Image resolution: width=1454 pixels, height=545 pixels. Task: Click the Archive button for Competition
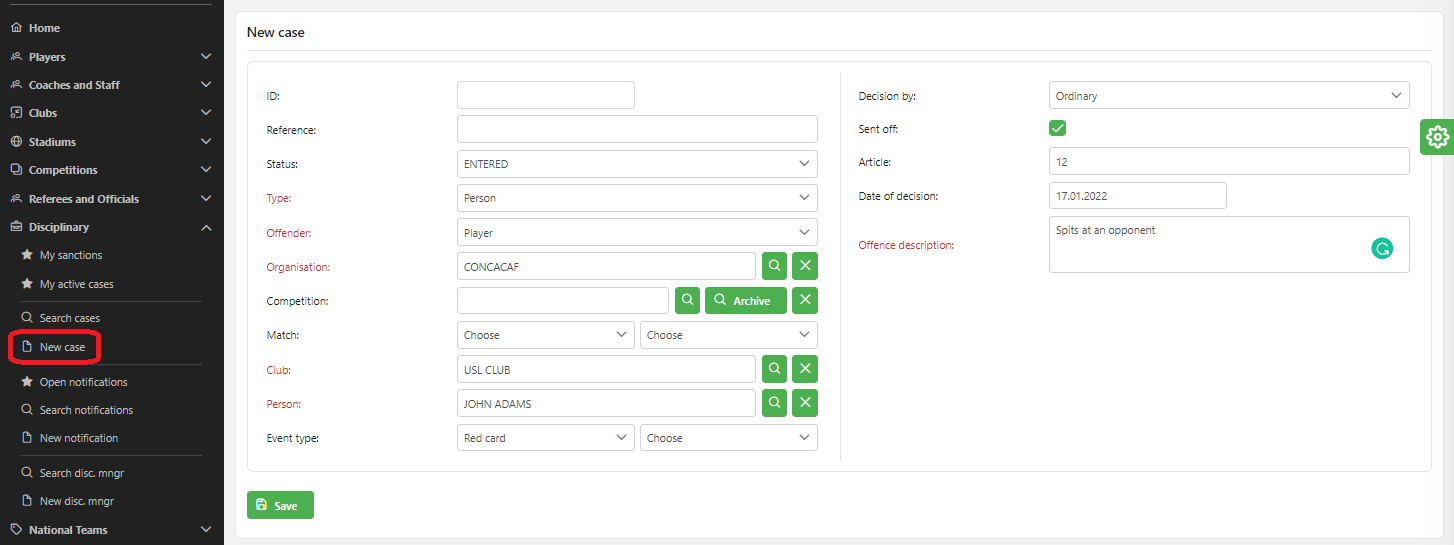pos(745,300)
